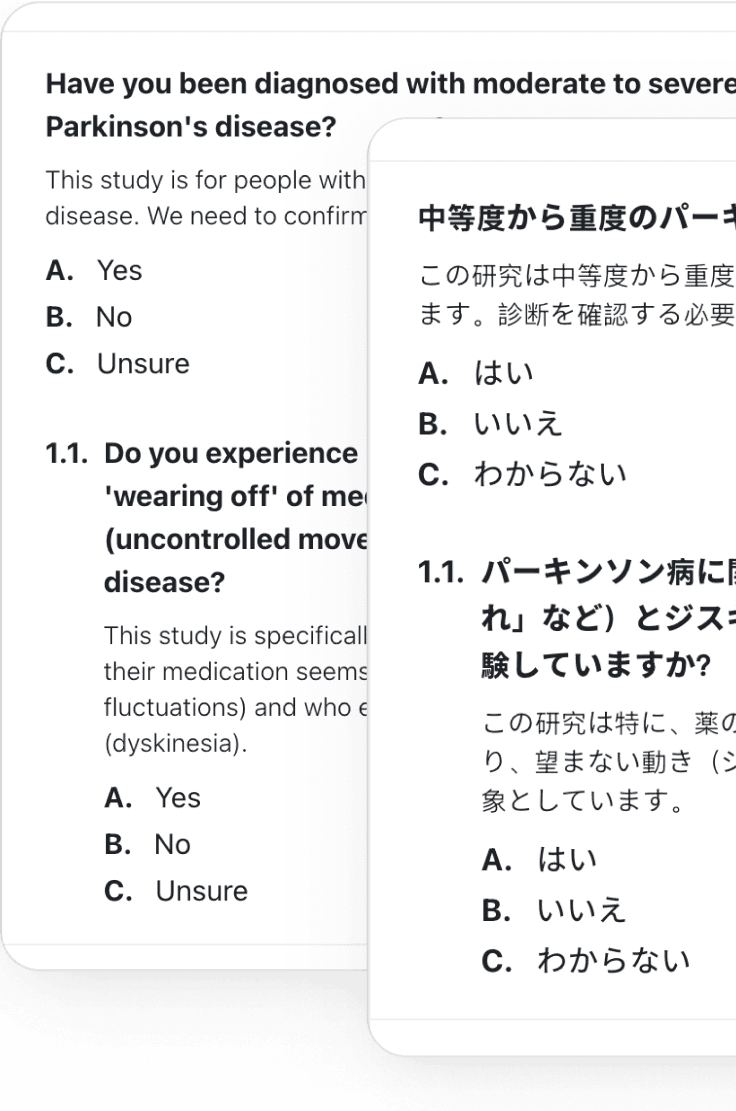Choose 'No' under English question 1.1
This screenshot has height=1111, width=736.
point(171,845)
